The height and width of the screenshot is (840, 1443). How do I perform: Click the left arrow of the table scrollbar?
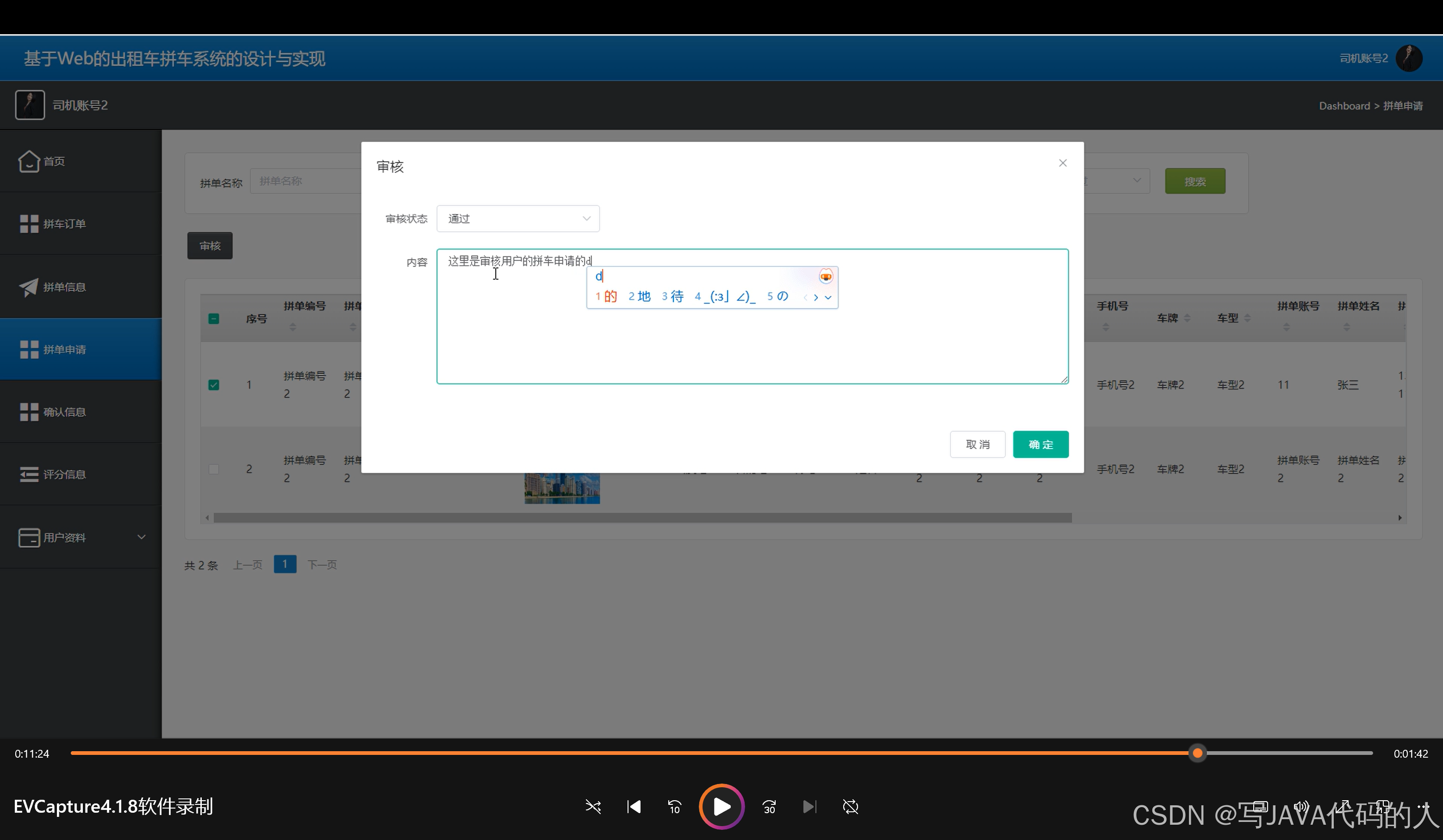coord(207,518)
